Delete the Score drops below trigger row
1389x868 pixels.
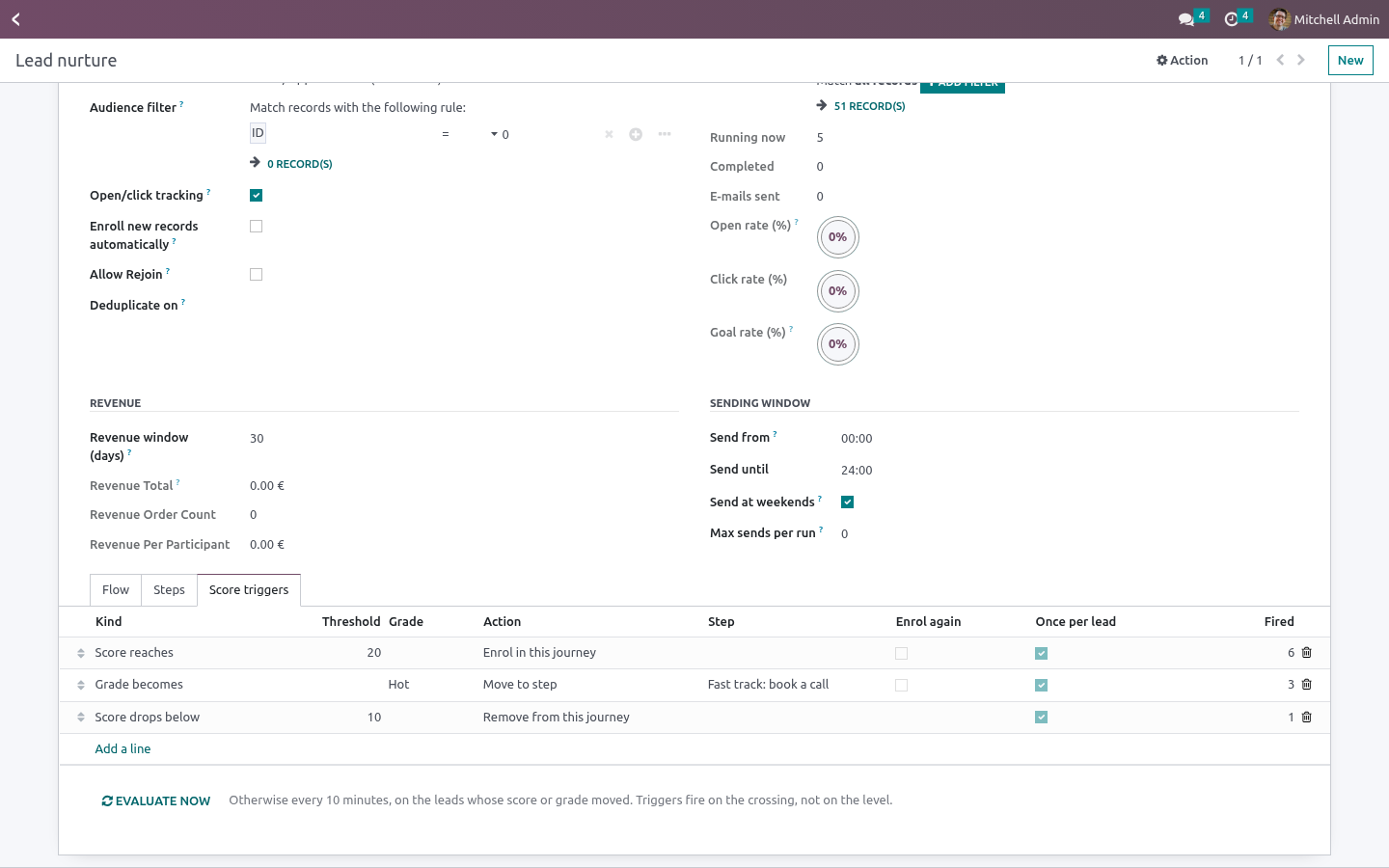[x=1307, y=718]
